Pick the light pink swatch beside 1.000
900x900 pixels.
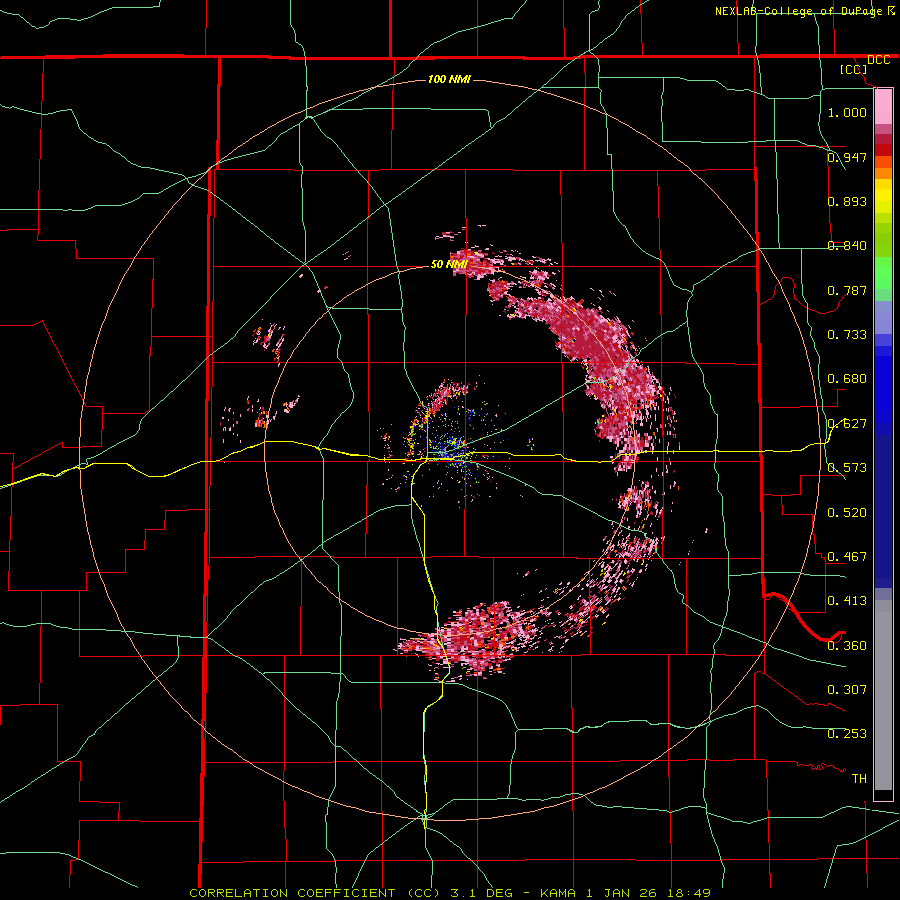click(x=883, y=107)
